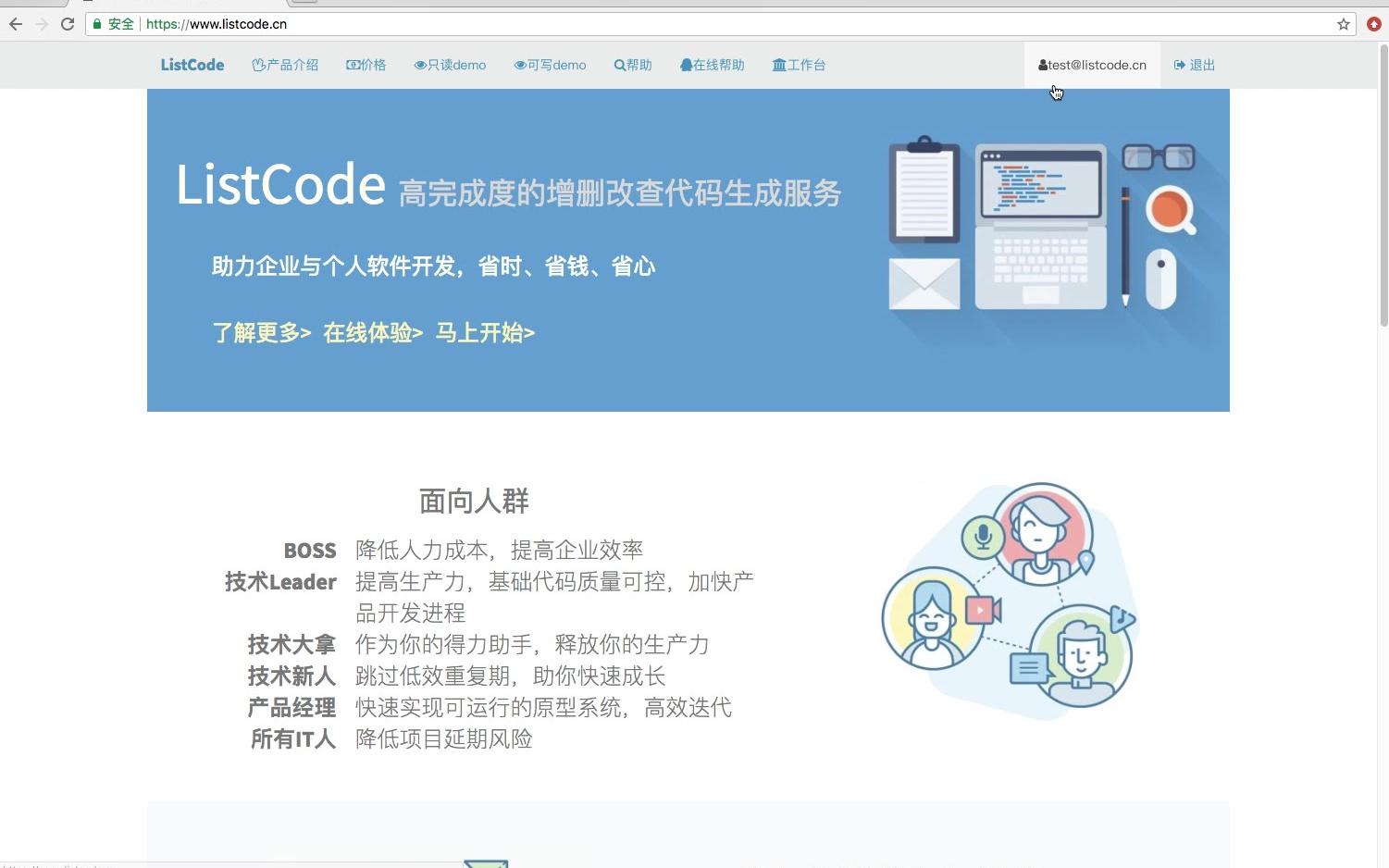The image size is (1389, 868).
Task: Click the video camera icon in illustration
Action: pyautogui.click(x=983, y=610)
